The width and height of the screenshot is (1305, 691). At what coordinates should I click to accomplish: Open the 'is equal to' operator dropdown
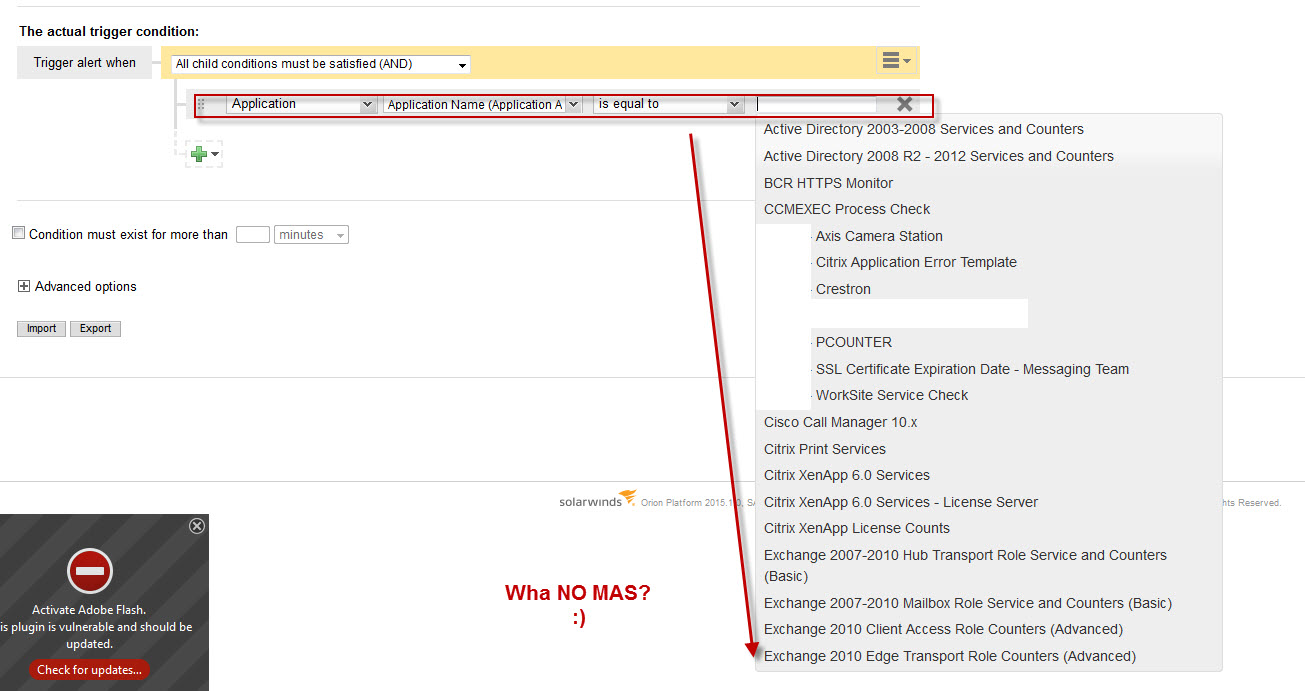click(668, 104)
